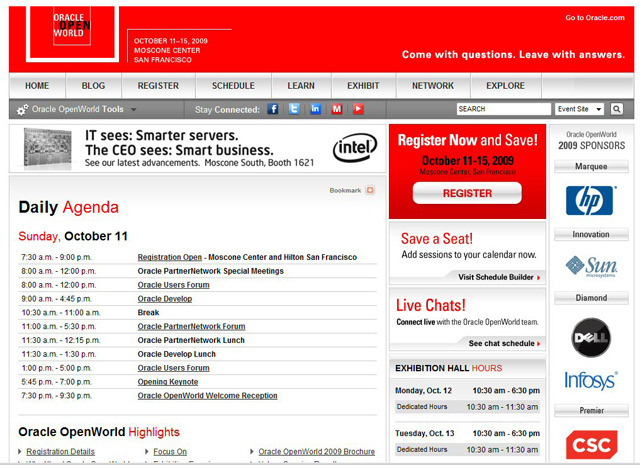This screenshot has height=465, width=640.
Task: Open Oracle OpenWorld 2009 Brochure link
Action: click(x=317, y=452)
